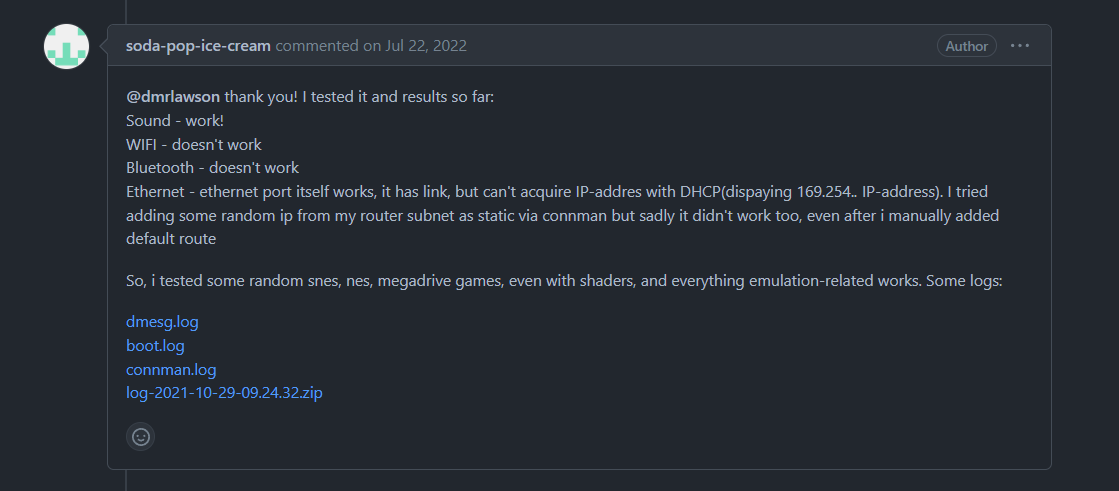Click the "Bluetooth - doesn't work" line
Image resolution: width=1119 pixels, height=491 pixels.
212,168
